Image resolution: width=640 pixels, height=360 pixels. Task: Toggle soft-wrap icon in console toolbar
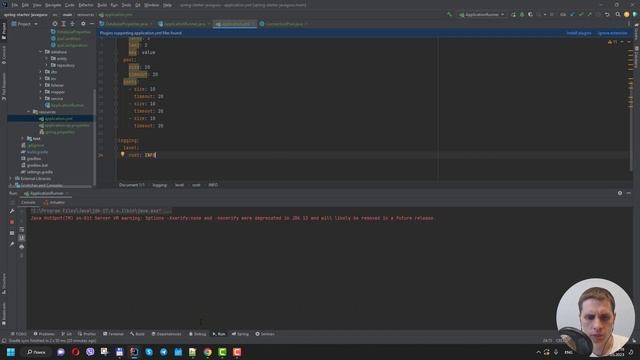[x=22, y=230]
